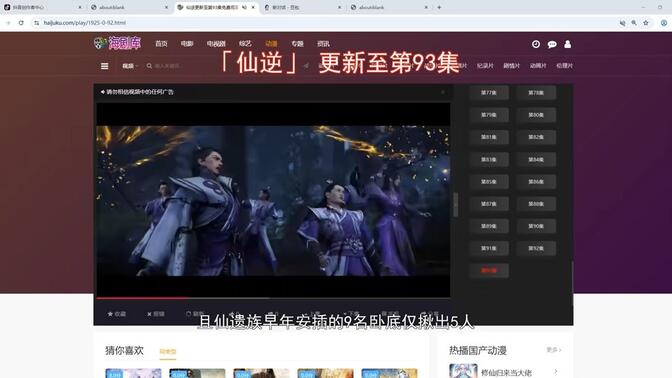Open the user account profile icon

click(567, 44)
